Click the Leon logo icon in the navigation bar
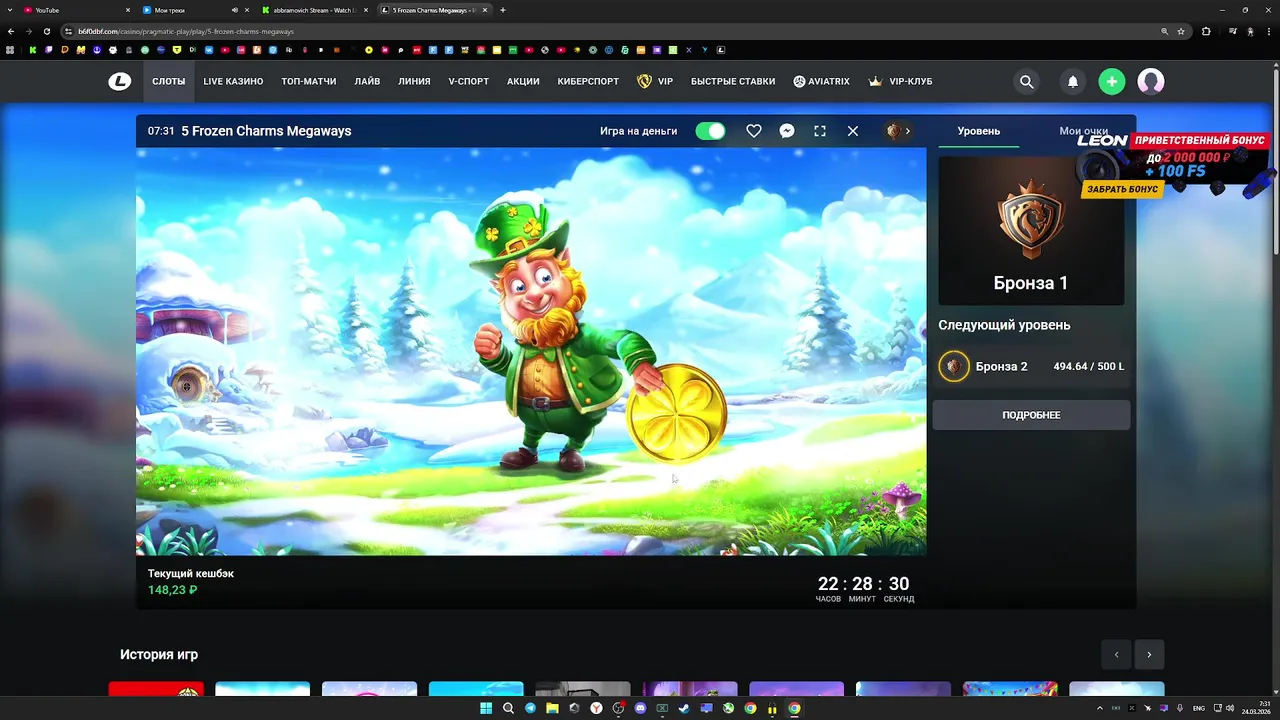 (x=120, y=81)
